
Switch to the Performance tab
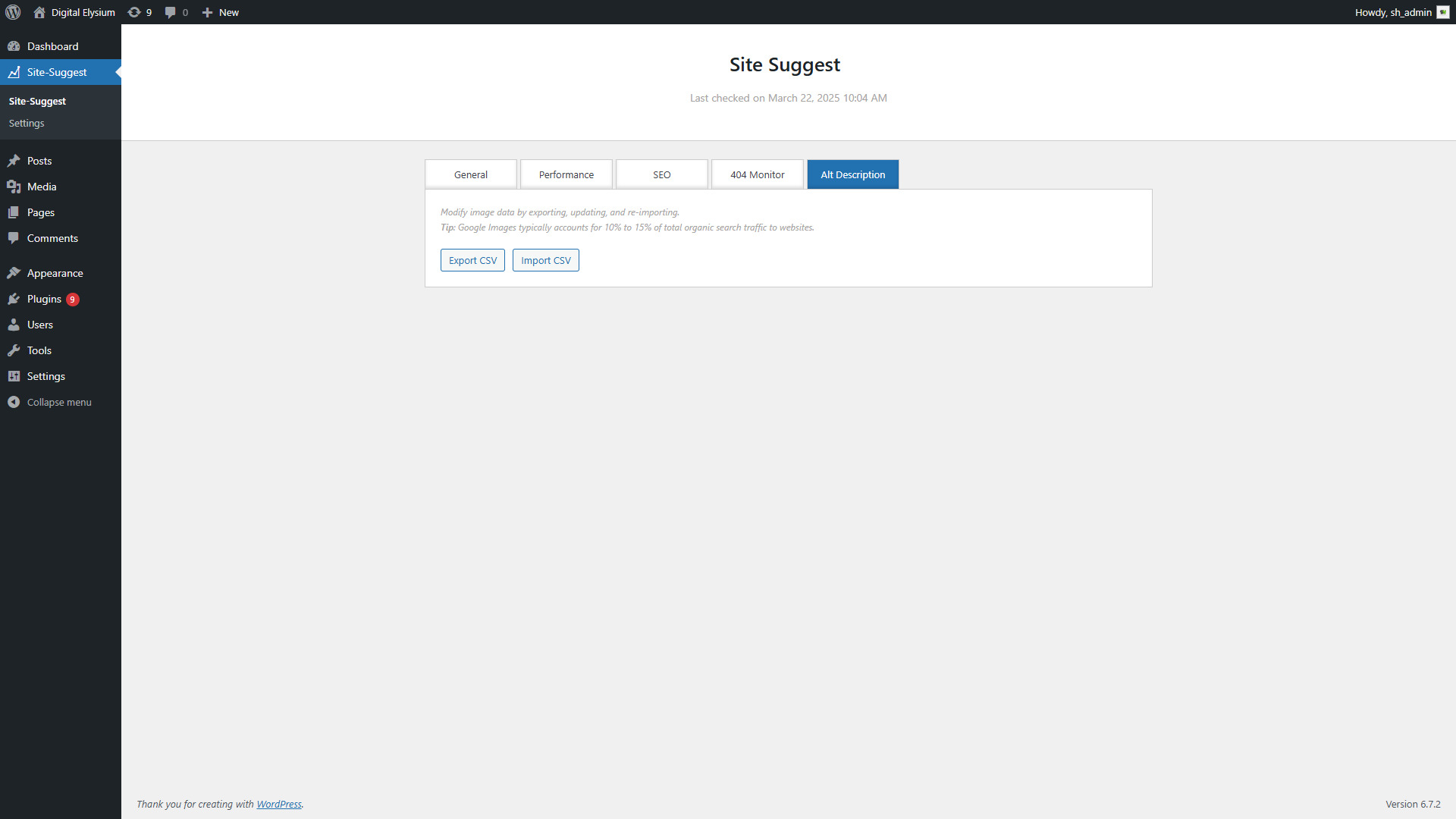566,174
